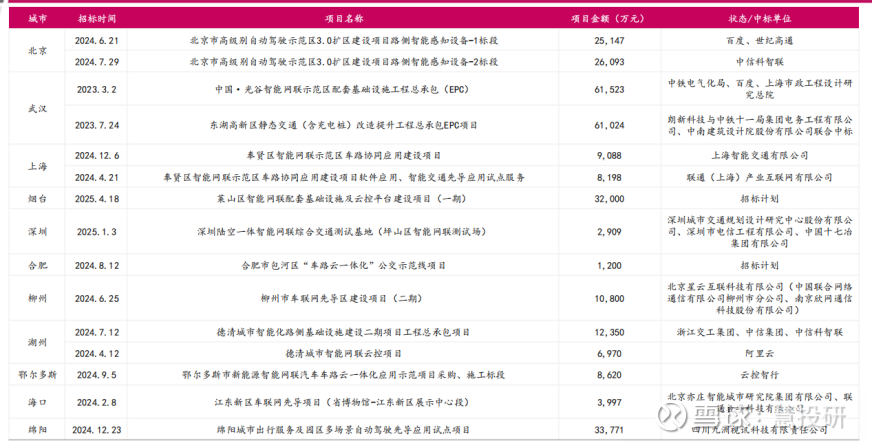Screen dimensions: 872x444
Task: Select the 深圳 city cell
Action: click(37, 231)
